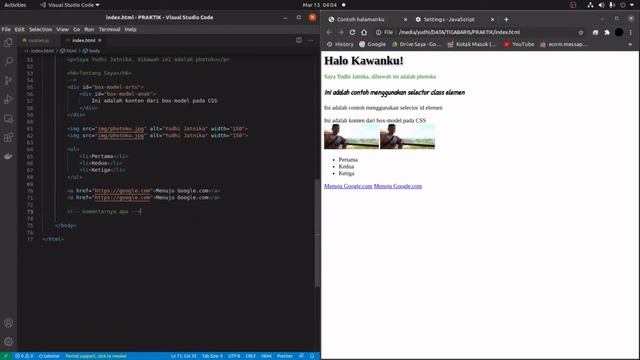Click the UTF-8 encoding status bar entry
The height and width of the screenshot is (360, 640).
(x=234, y=356)
